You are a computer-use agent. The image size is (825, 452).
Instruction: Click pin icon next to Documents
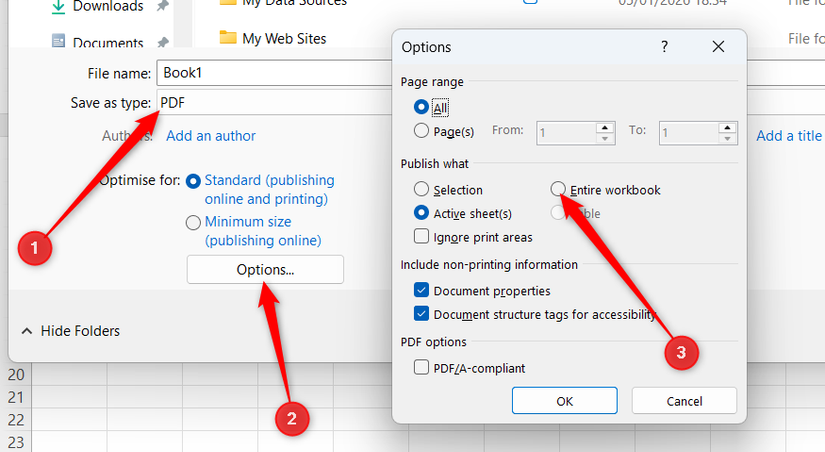[163, 42]
